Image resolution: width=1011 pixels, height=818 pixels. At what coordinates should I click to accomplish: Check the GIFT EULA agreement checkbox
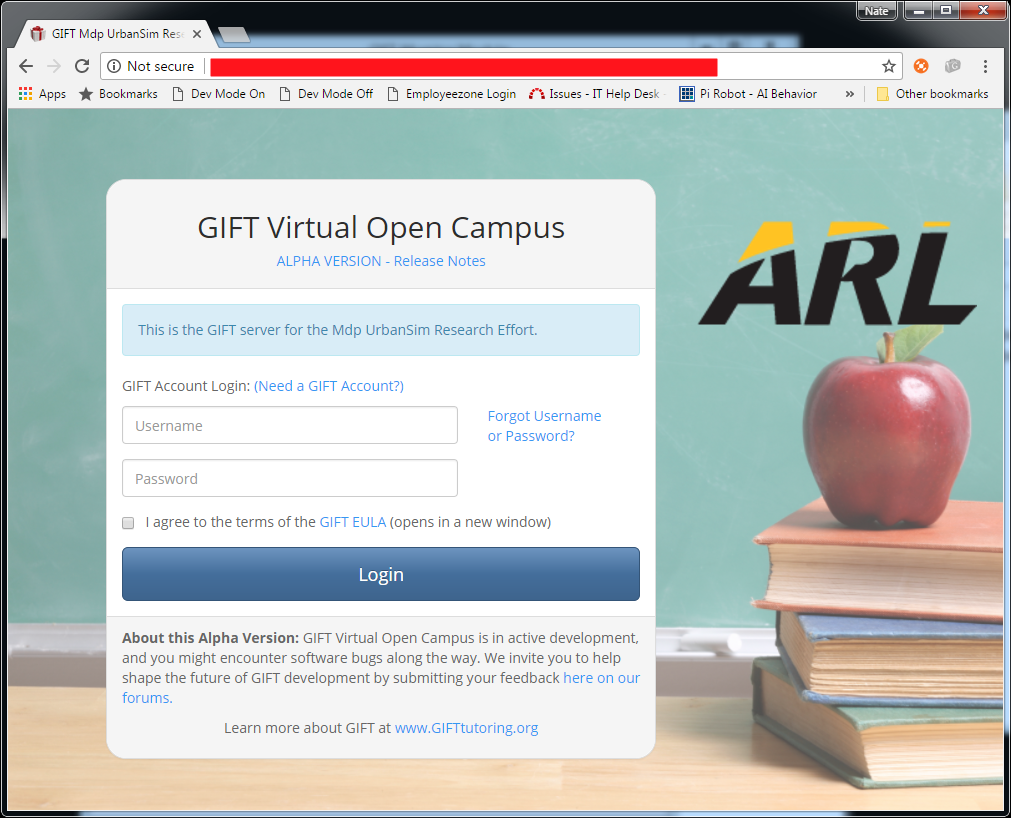[128, 523]
